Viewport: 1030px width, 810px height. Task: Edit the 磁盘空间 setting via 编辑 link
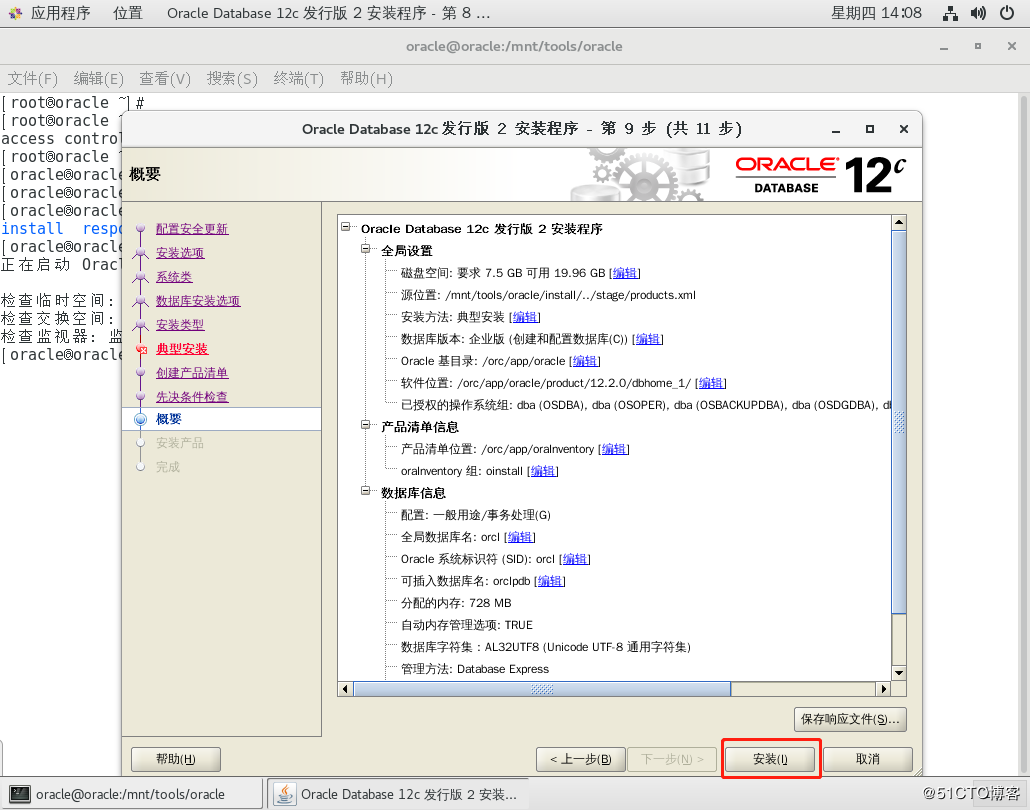[625, 273]
